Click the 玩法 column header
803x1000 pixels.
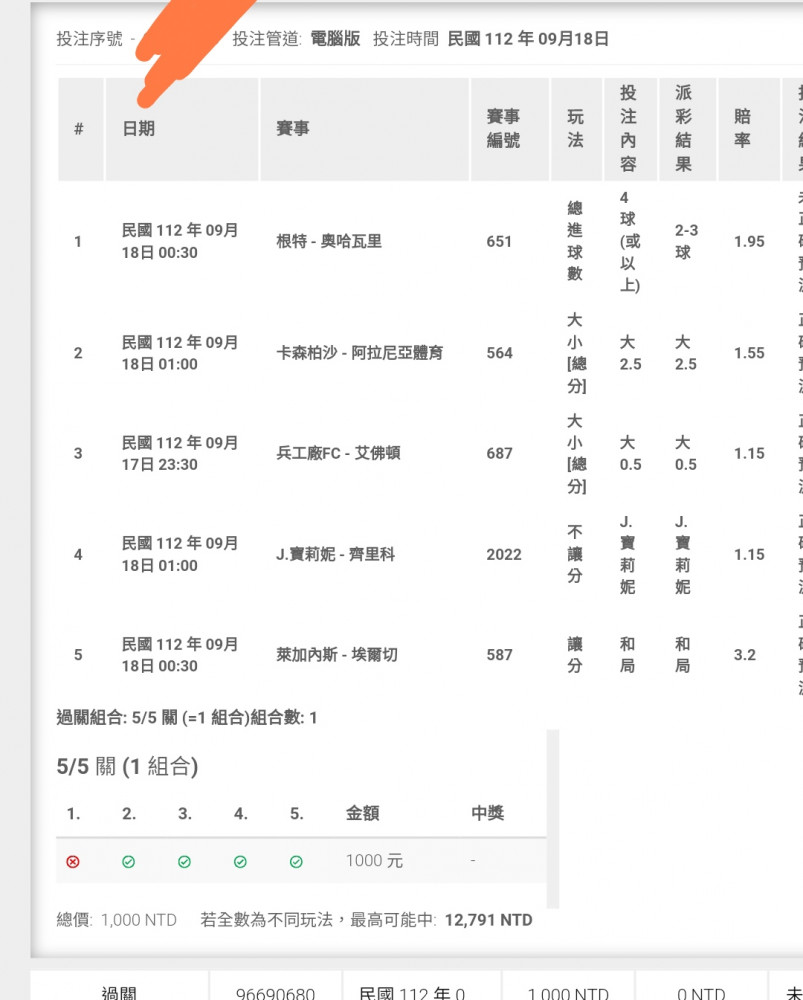[x=575, y=129]
